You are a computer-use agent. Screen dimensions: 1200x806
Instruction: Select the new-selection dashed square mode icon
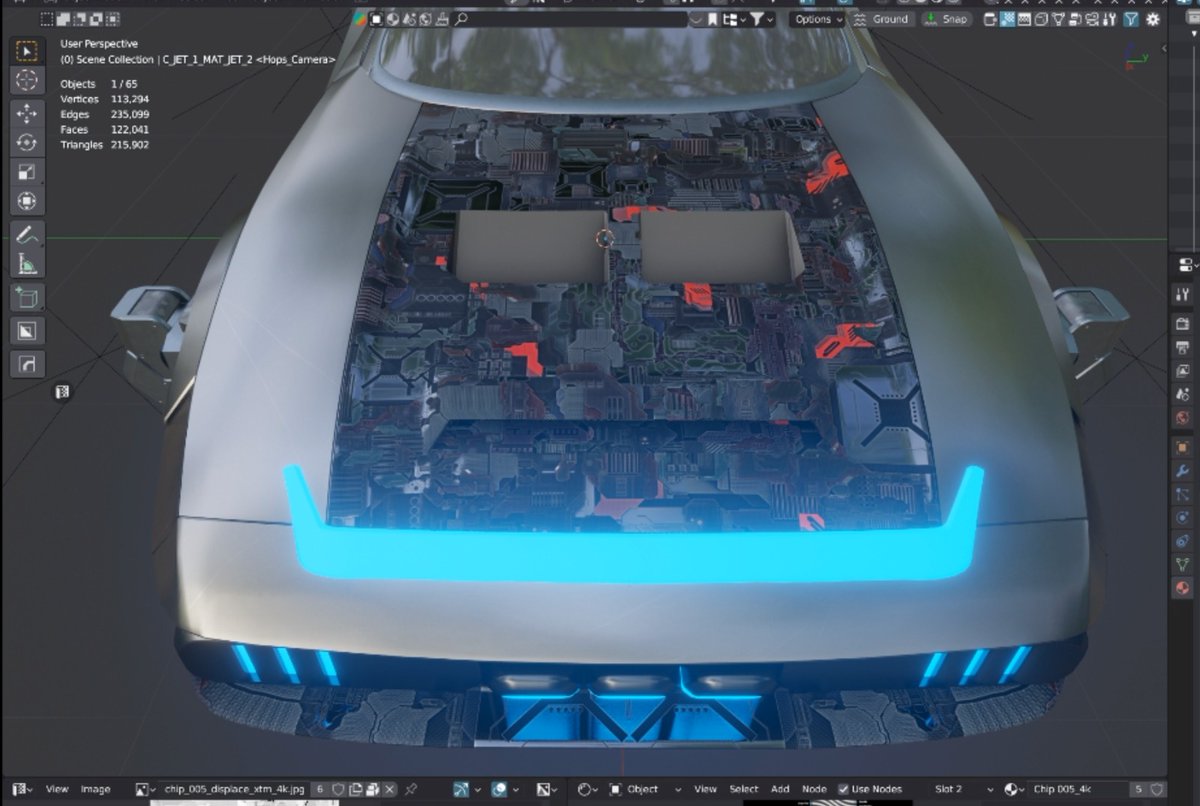click(x=47, y=19)
